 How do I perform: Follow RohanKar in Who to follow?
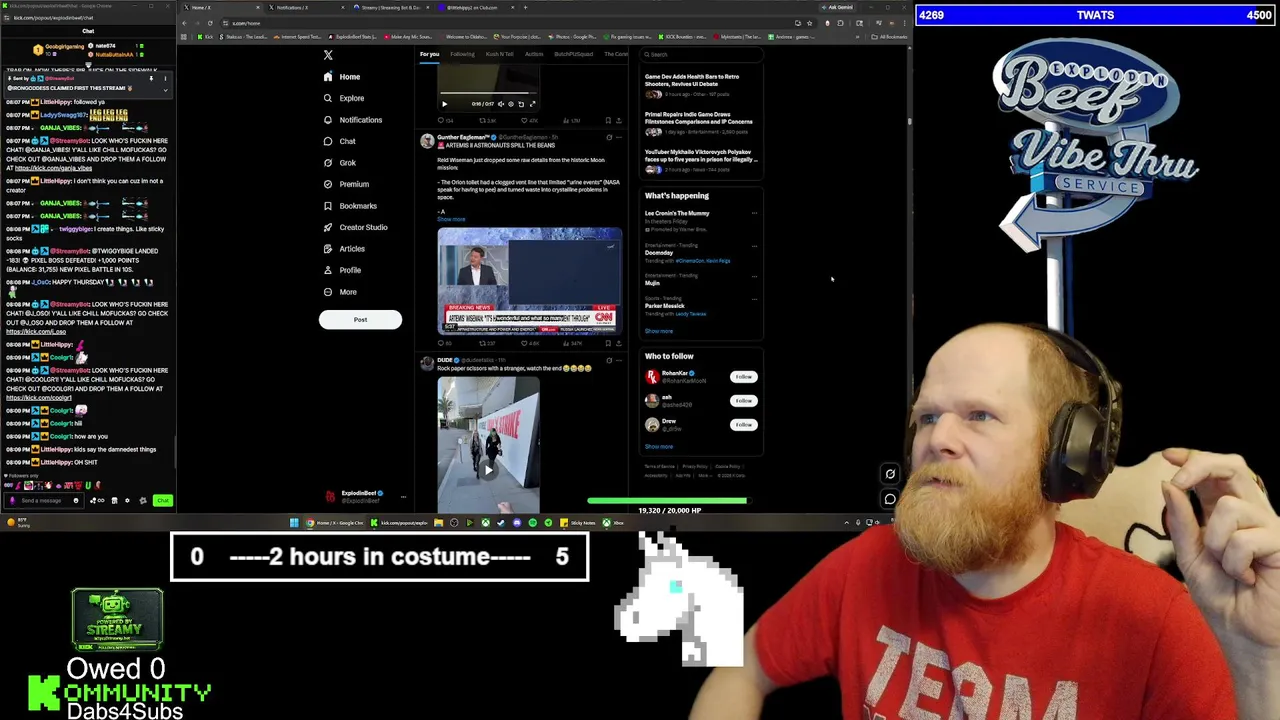pyautogui.click(x=743, y=377)
